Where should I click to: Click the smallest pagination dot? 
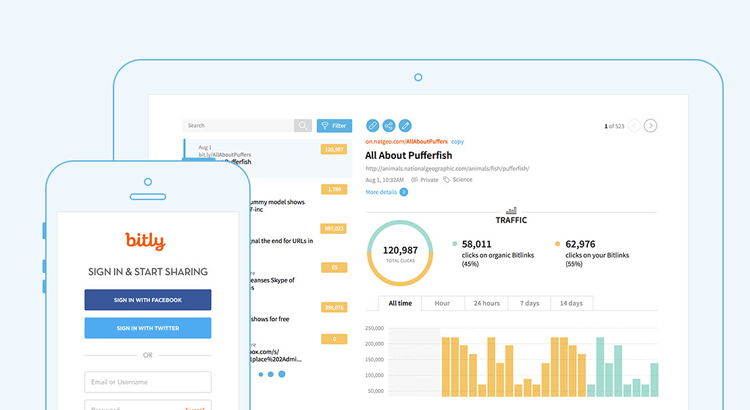tap(261, 375)
